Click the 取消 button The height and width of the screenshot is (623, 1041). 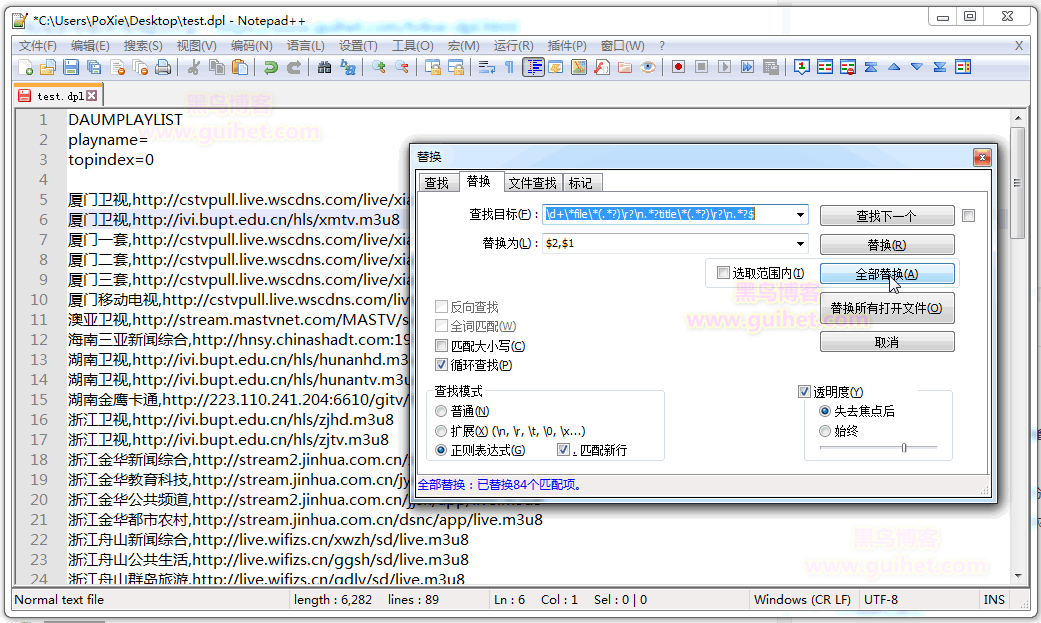(x=887, y=342)
